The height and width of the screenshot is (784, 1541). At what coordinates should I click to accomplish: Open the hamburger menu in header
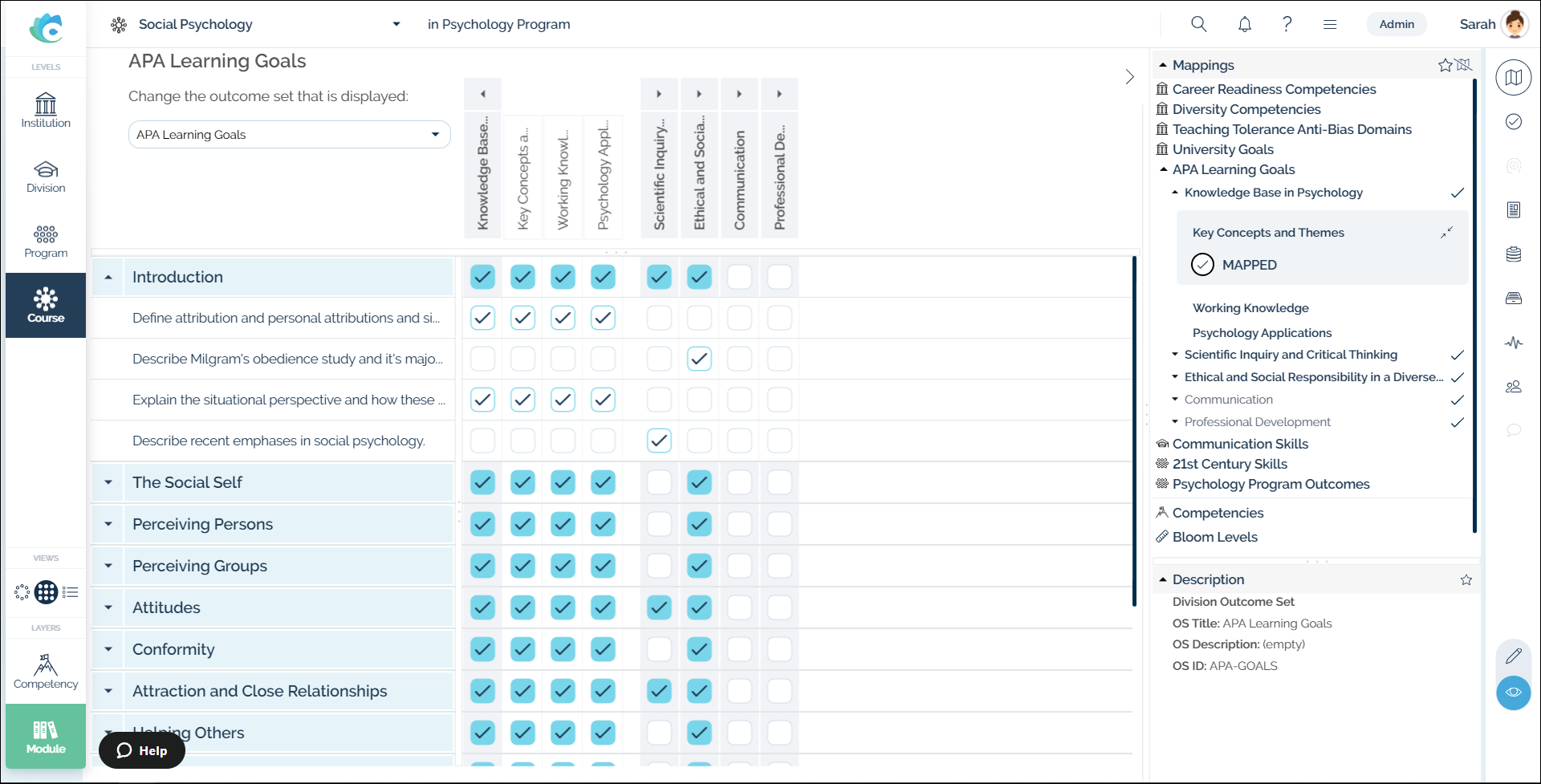coord(1330,24)
